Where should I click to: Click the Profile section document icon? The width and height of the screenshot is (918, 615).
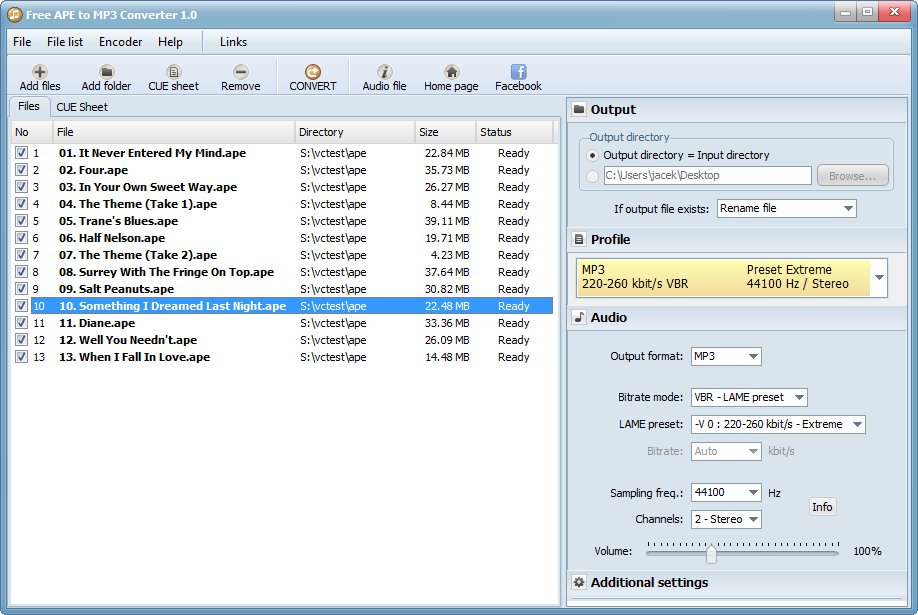(x=579, y=239)
